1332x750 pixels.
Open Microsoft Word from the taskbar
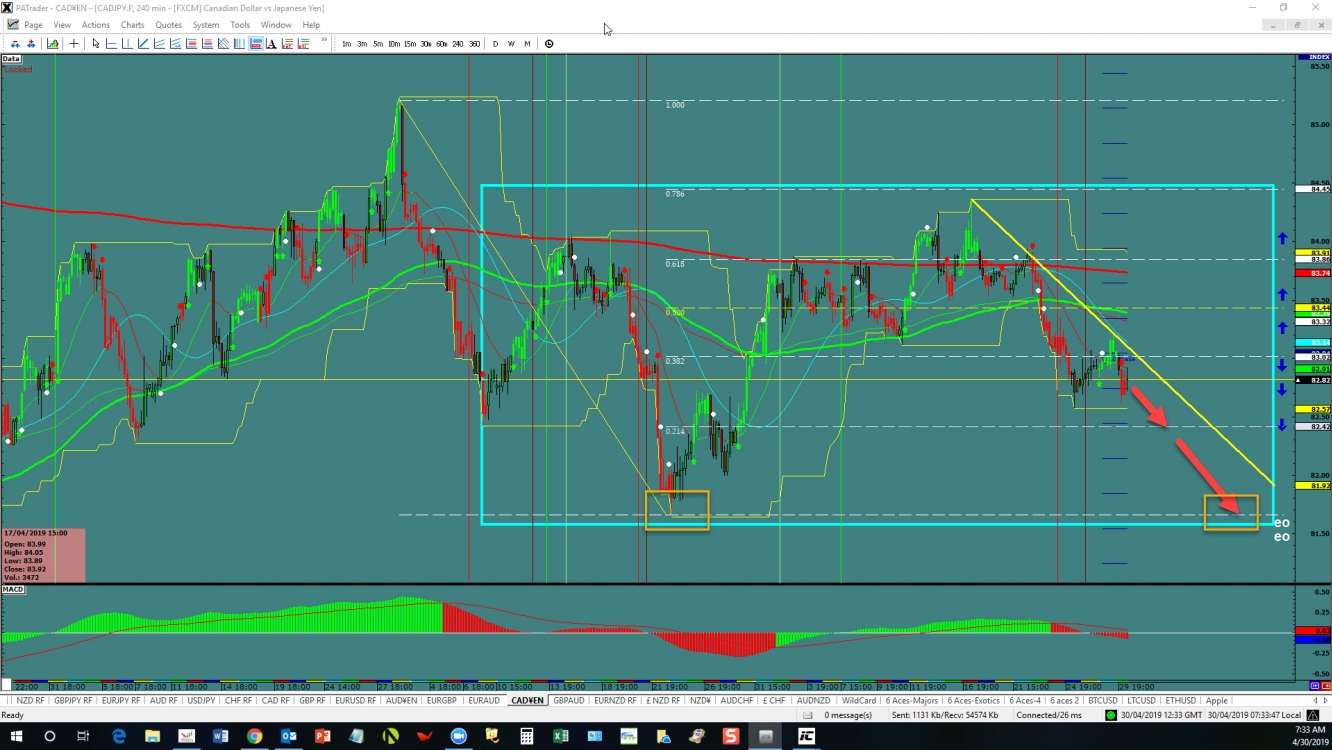[220, 736]
